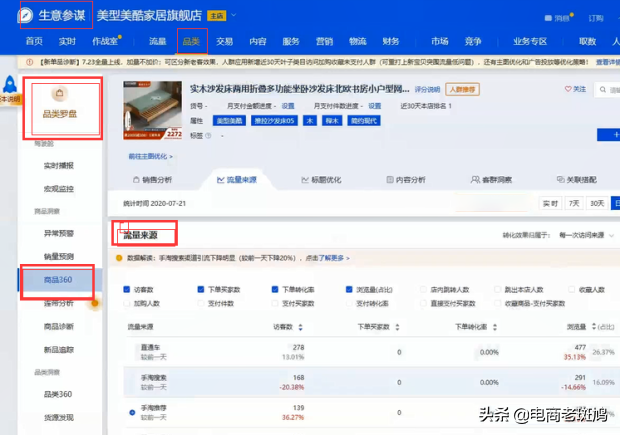Sort table by 浏览量 arrows

coord(594,327)
